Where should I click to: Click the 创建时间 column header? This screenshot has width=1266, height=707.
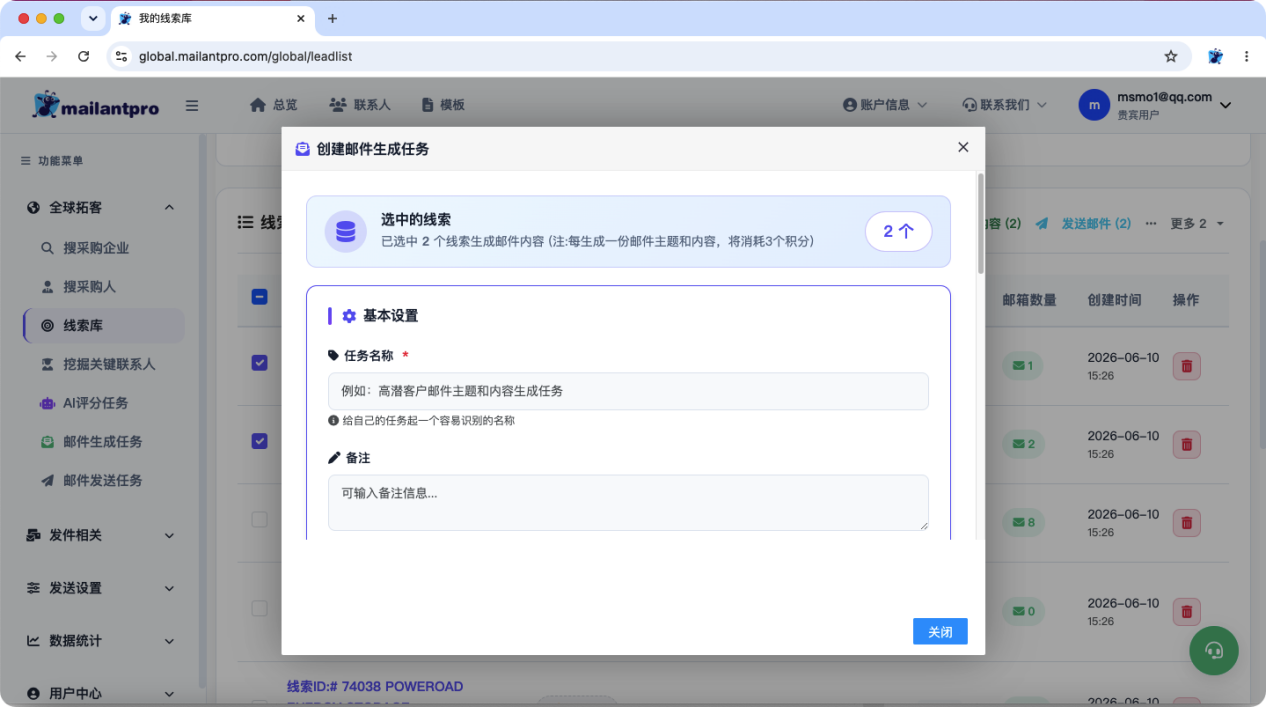(1114, 300)
